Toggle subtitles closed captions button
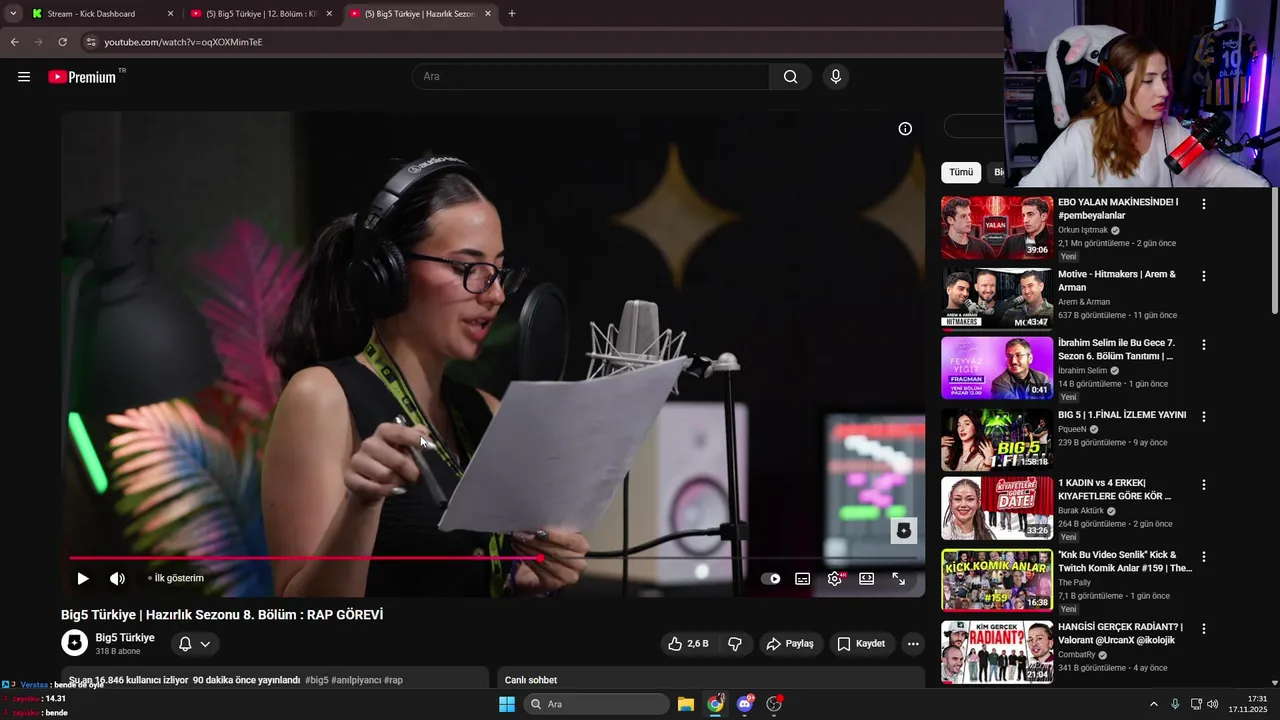 [x=802, y=578]
